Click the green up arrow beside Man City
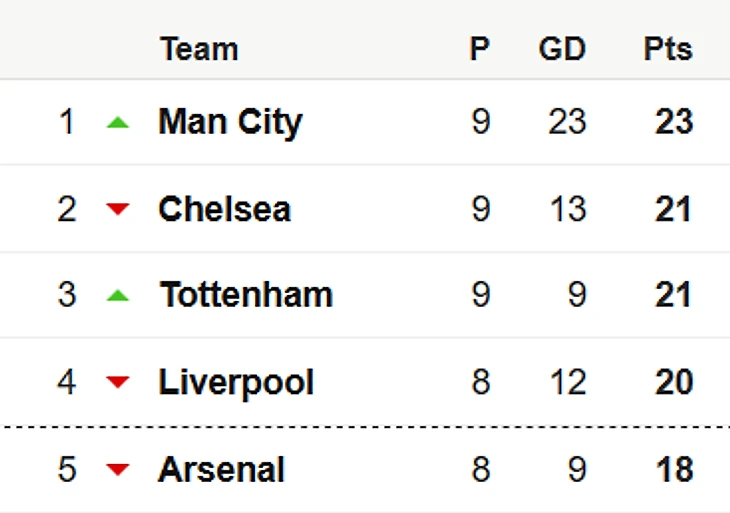Screen dimensions: 730x513 pos(118,123)
